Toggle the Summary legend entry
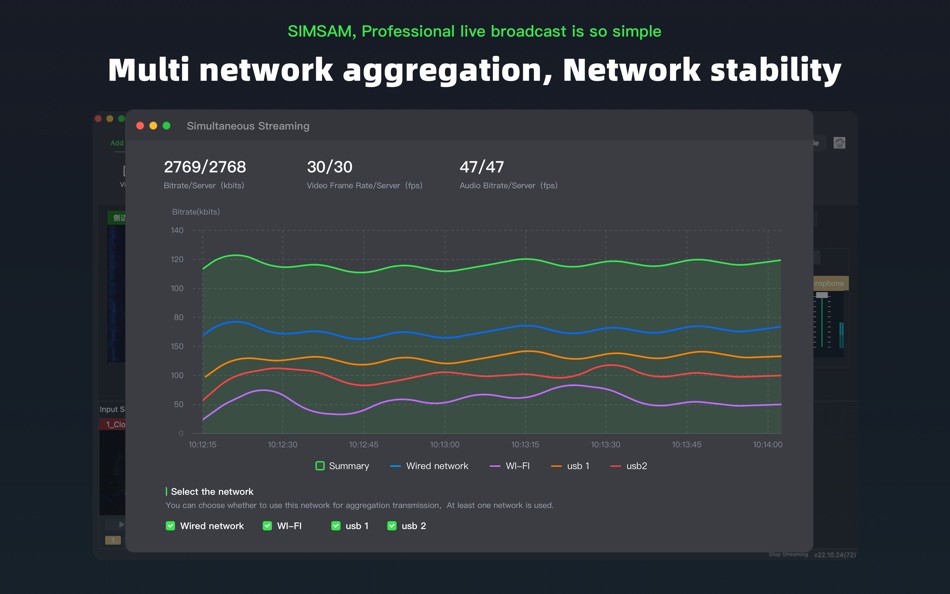 [342, 466]
